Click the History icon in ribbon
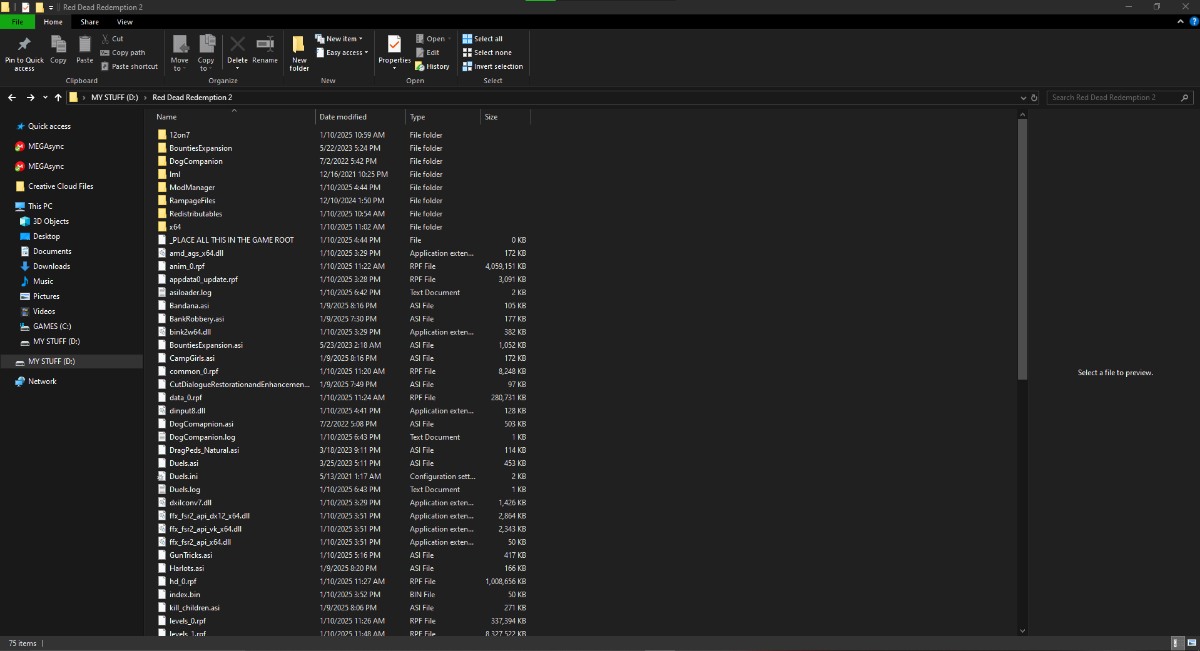 pos(432,67)
